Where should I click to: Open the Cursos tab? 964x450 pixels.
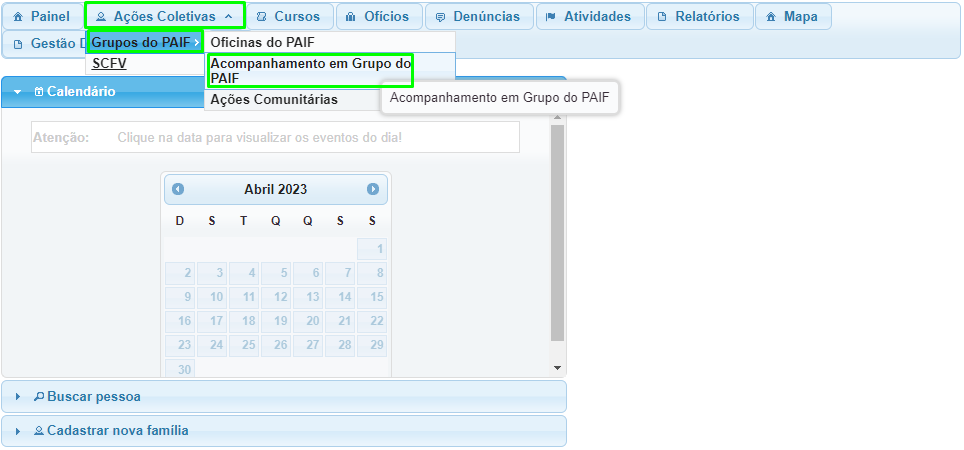[x=290, y=17]
